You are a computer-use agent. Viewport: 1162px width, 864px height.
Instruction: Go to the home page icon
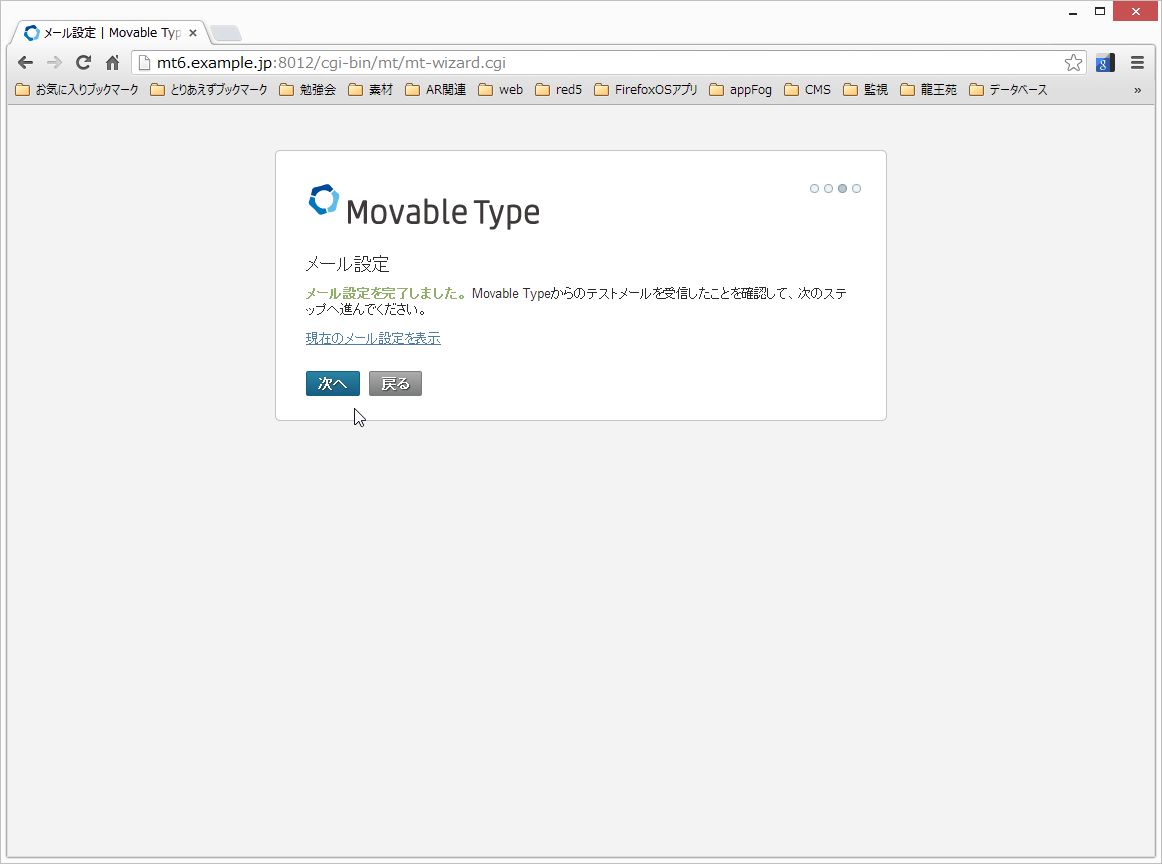[113, 63]
